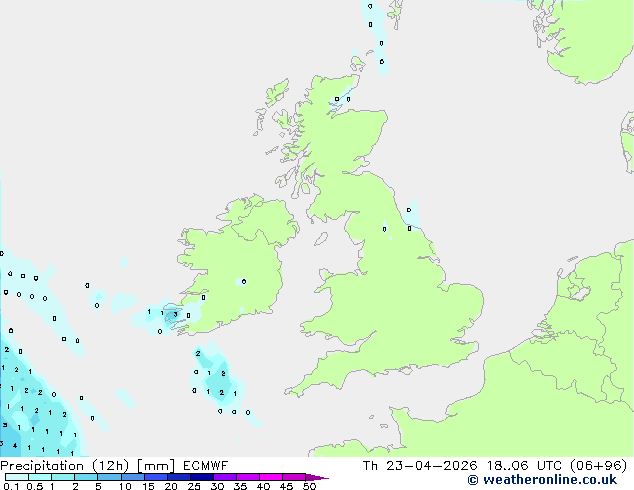Select the 45–50 mm legend swatch
Screen dimensions: 634x490
pyautogui.click(x=294, y=477)
